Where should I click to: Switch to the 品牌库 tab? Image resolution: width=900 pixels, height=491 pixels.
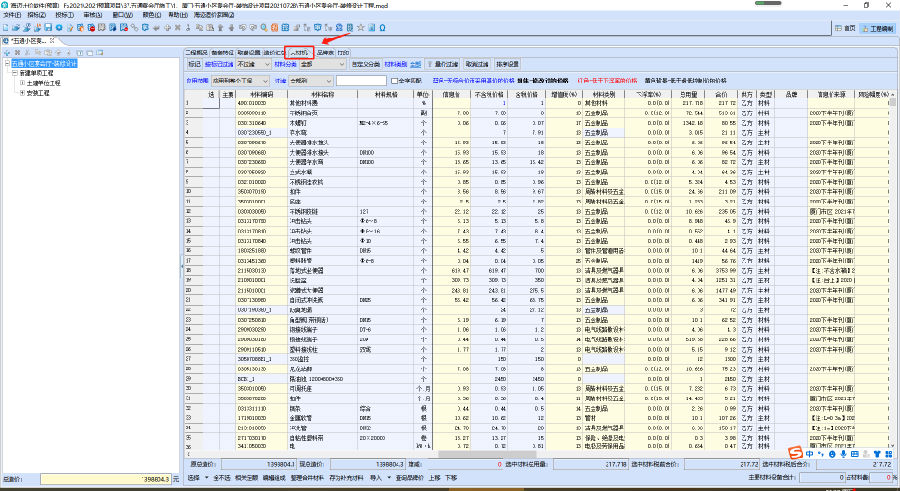(x=325, y=52)
